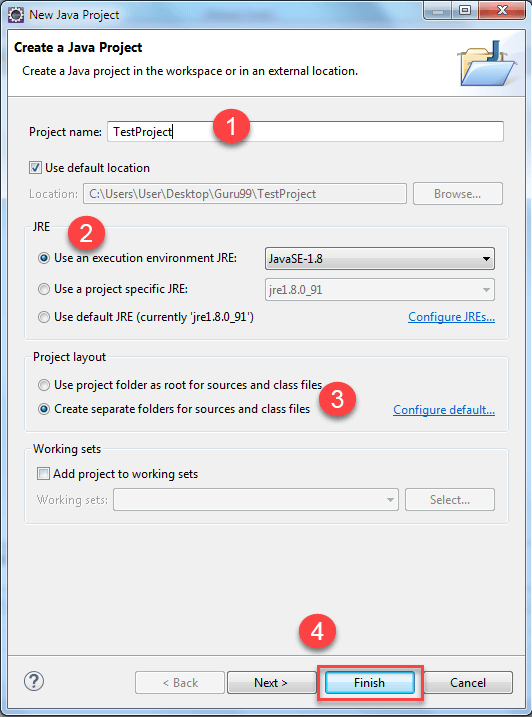Click the Next button

pyautogui.click(x=271, y=683)
